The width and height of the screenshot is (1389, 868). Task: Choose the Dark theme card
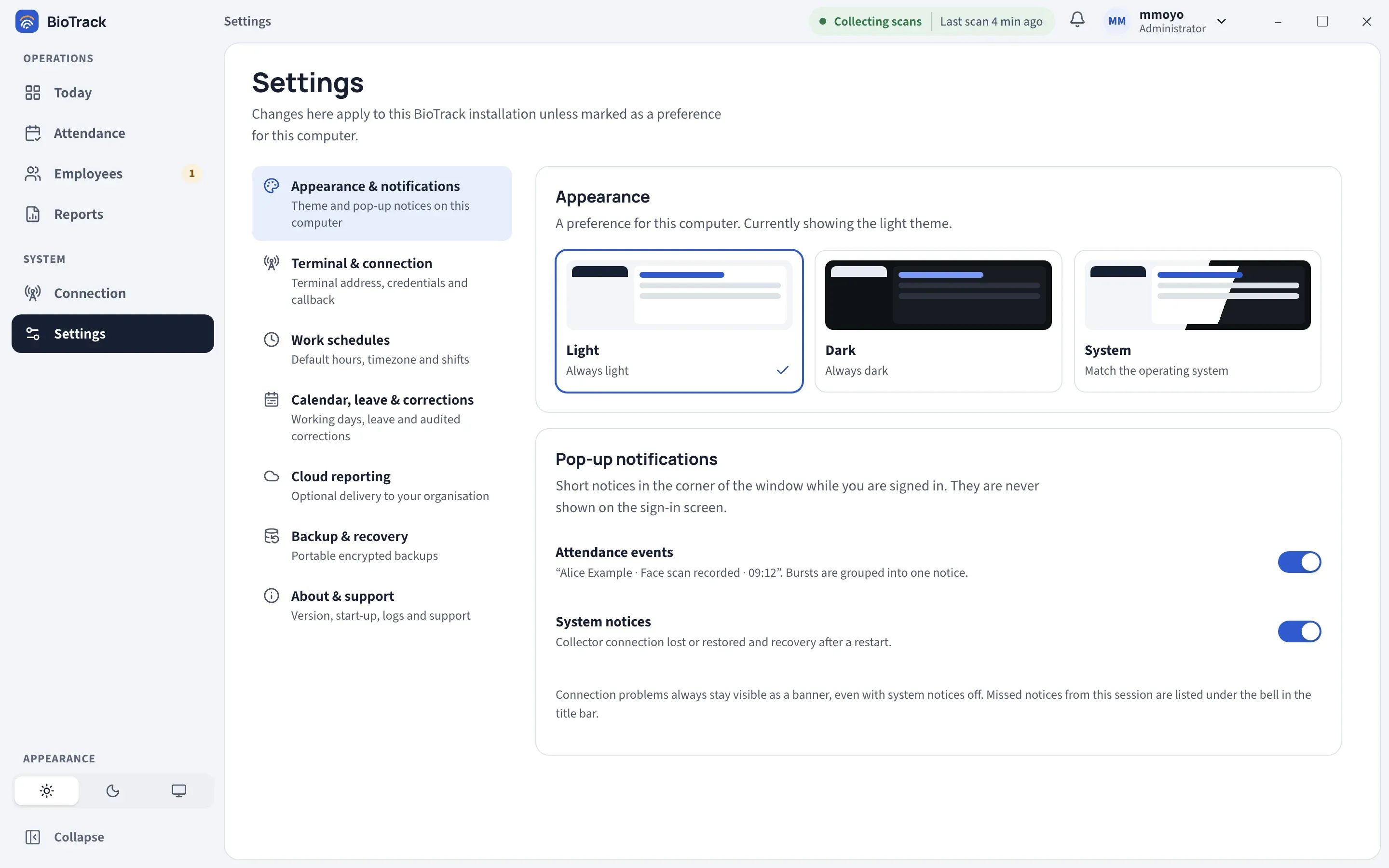[x=939, y=321]
